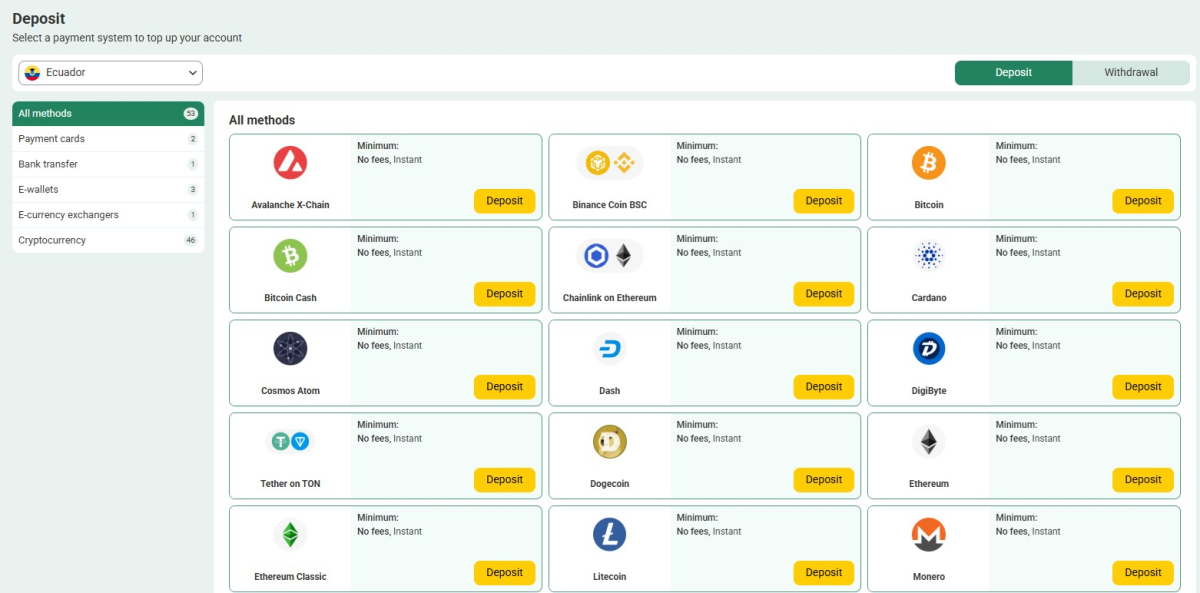
Task: Filter by E-wallets
Action: tap(108, 189)
